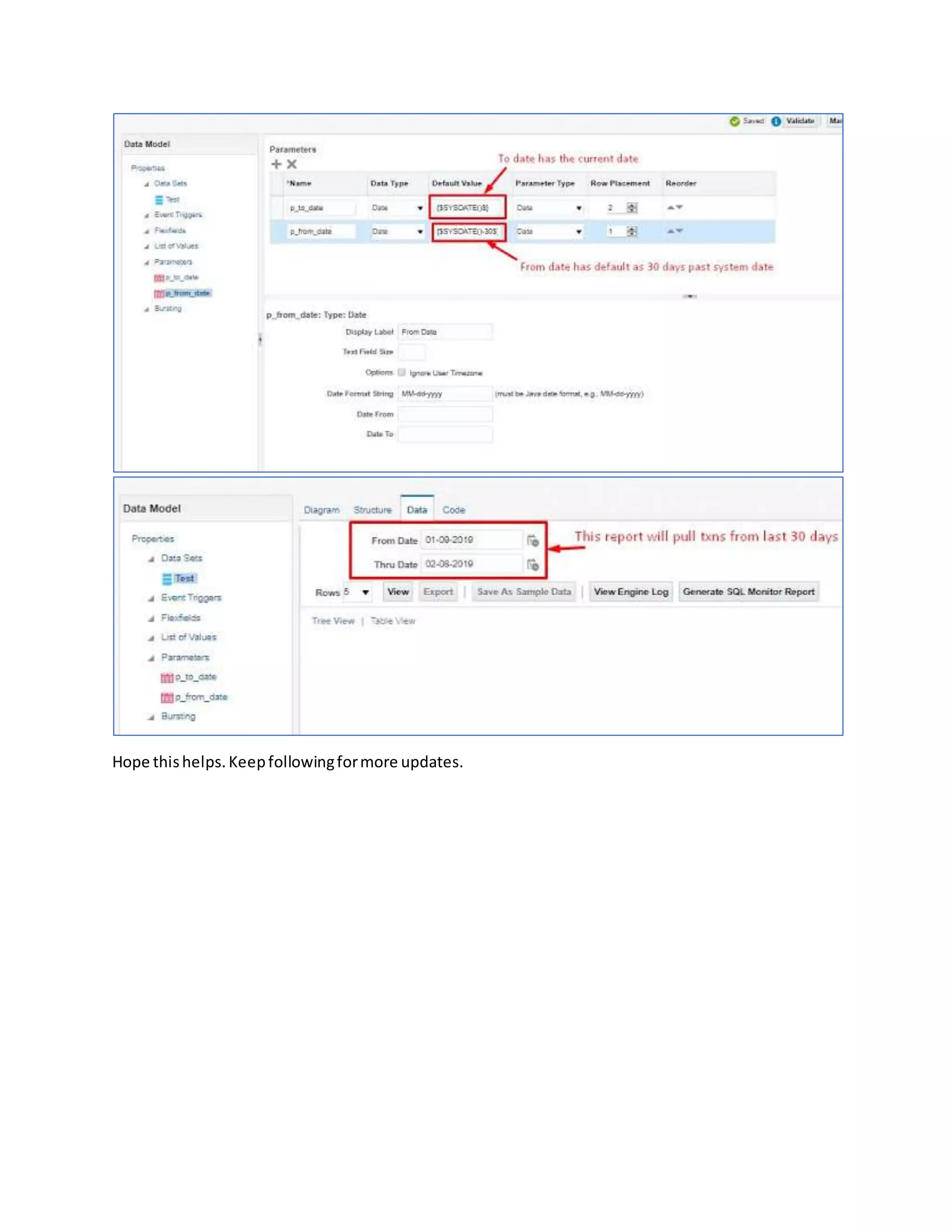Image resolution: width=952 pixels, height=1232 pixels.
Task: Click the add parameter plus icon
Action: 277,164
